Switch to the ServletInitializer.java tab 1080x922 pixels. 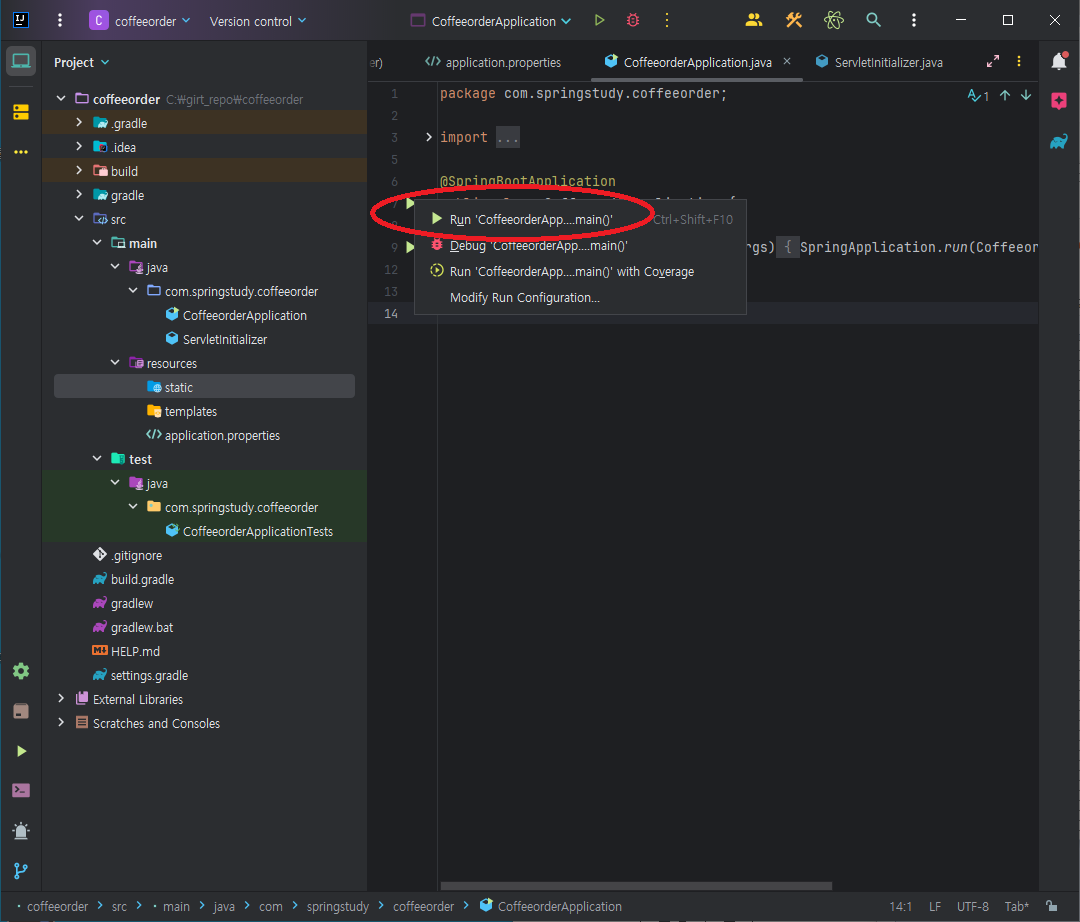coord(884,61)
